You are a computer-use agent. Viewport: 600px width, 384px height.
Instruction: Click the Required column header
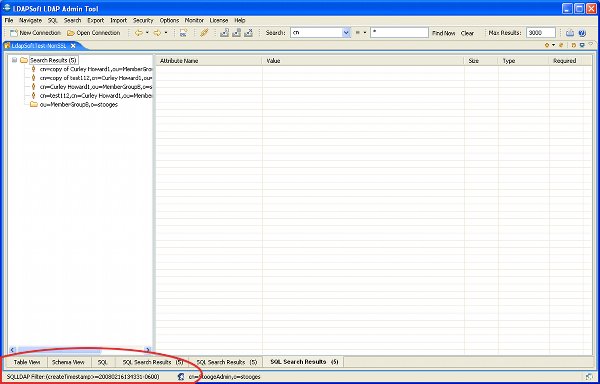pos(566,60)
